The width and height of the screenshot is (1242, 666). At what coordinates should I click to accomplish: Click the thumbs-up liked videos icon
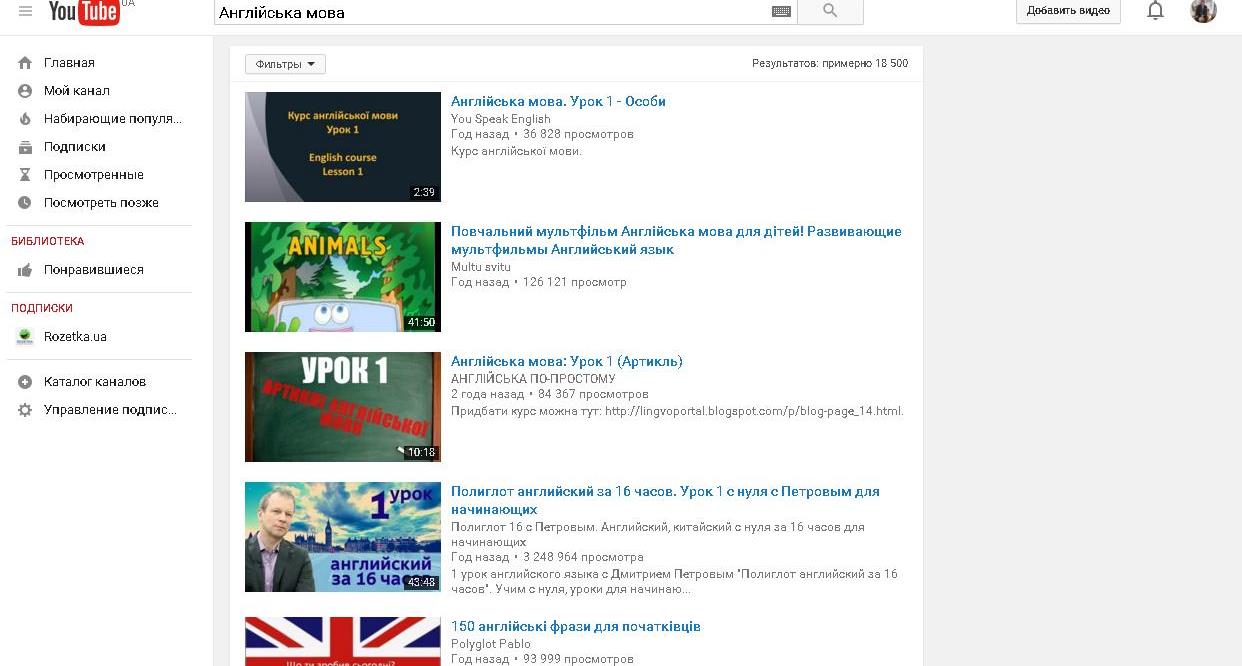(x=25, y=269)
